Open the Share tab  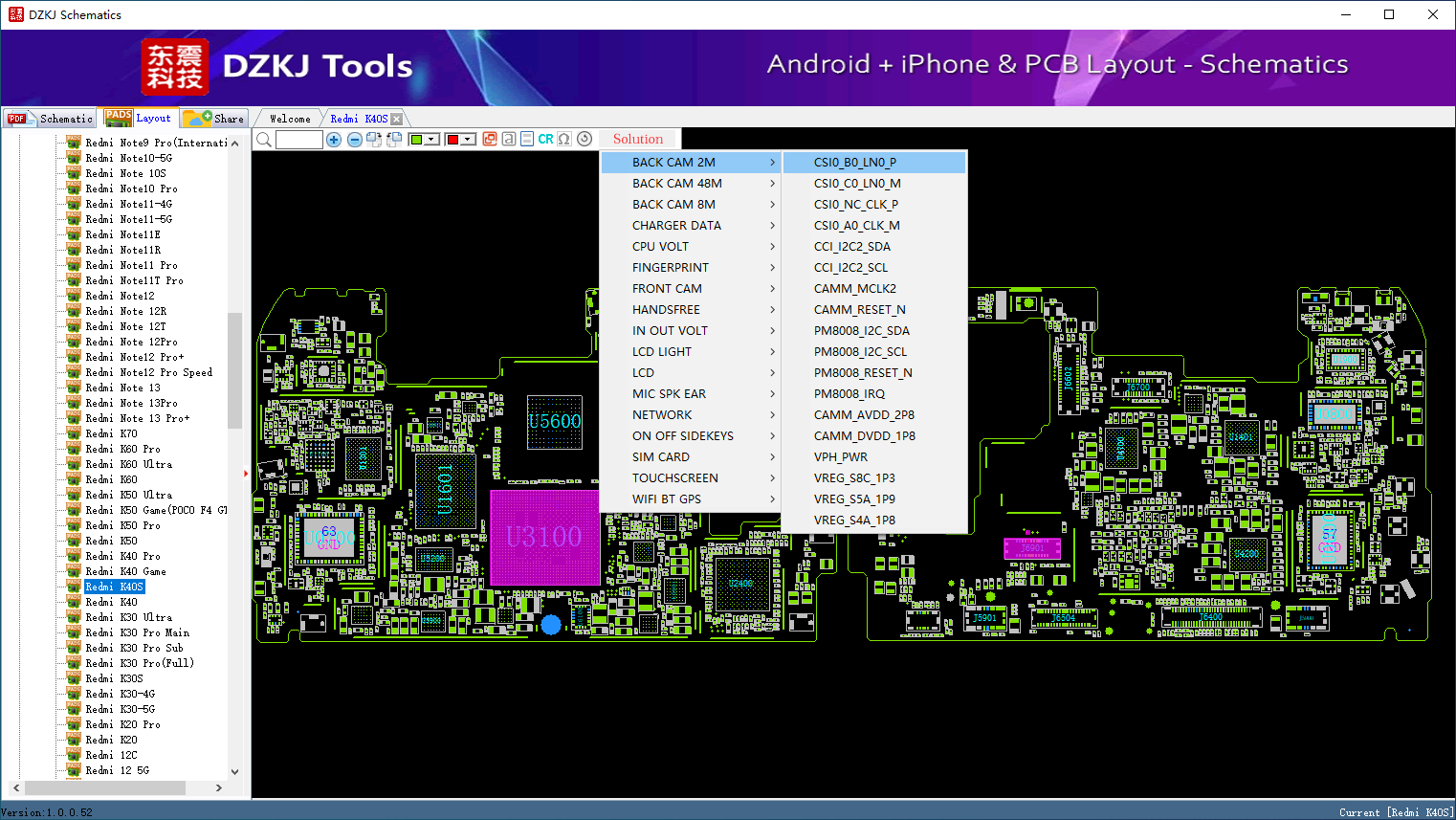[214, 119]
